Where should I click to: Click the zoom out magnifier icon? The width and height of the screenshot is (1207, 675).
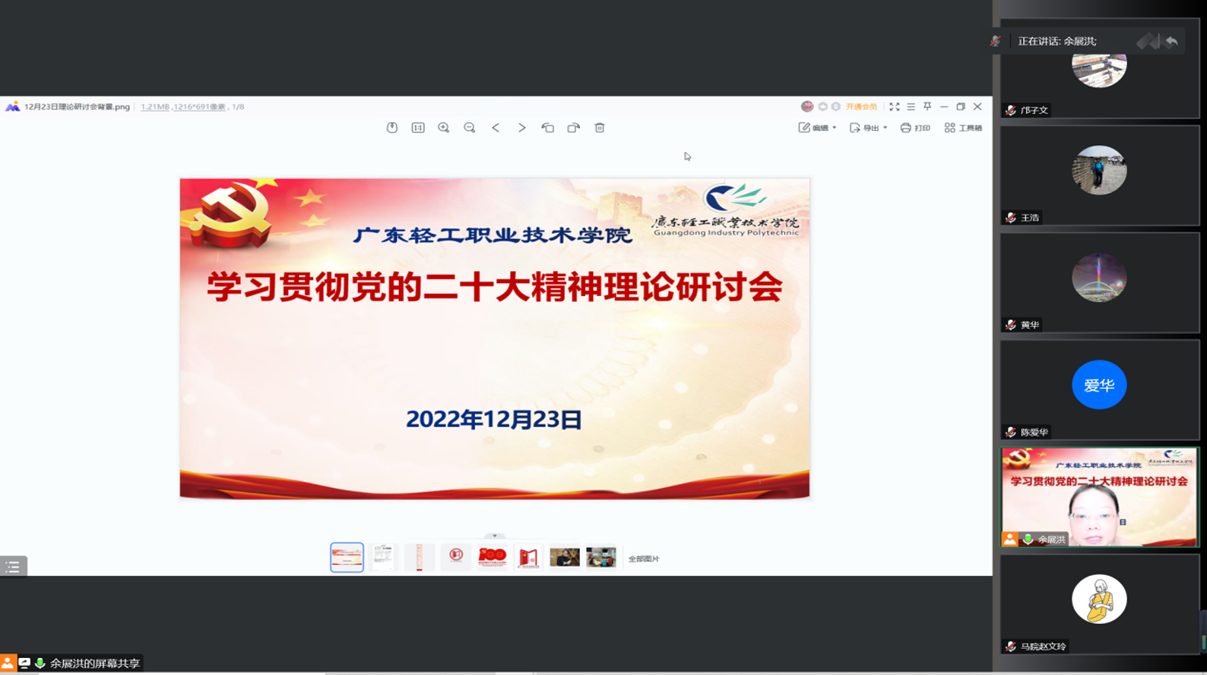tap(470, 128)
